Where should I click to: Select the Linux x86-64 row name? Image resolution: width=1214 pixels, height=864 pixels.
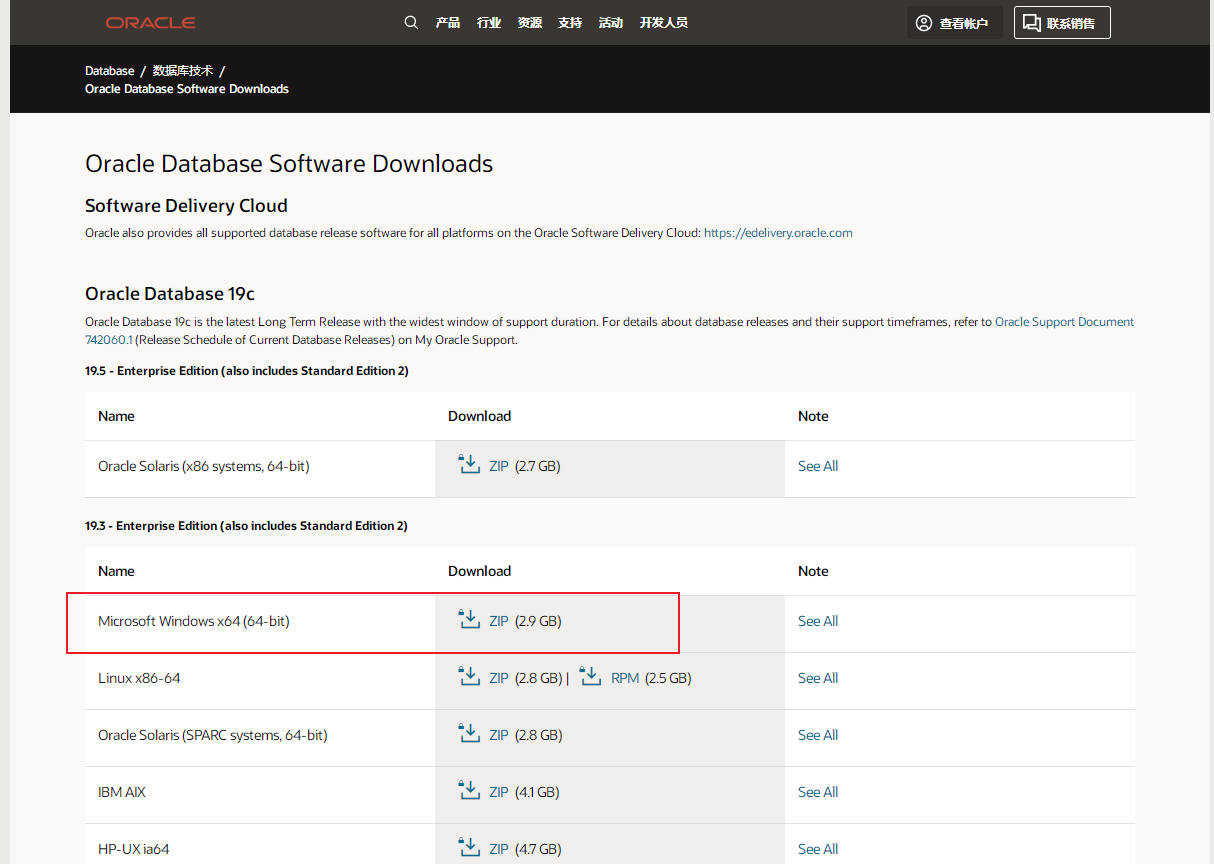point(139,678)
